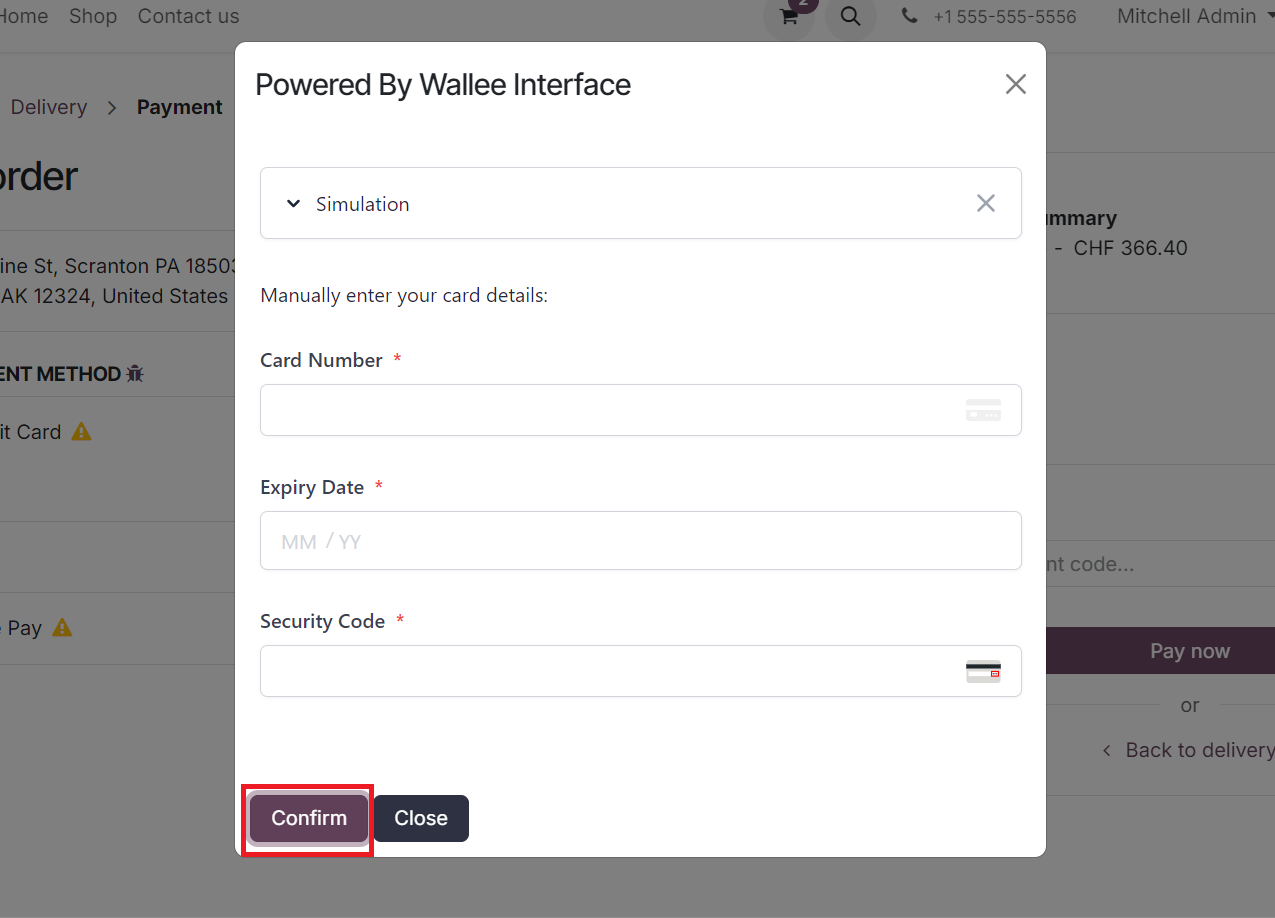Open the Shop menu item
1275x918 pixels.
pyautogui.click(x=92, y=16)
